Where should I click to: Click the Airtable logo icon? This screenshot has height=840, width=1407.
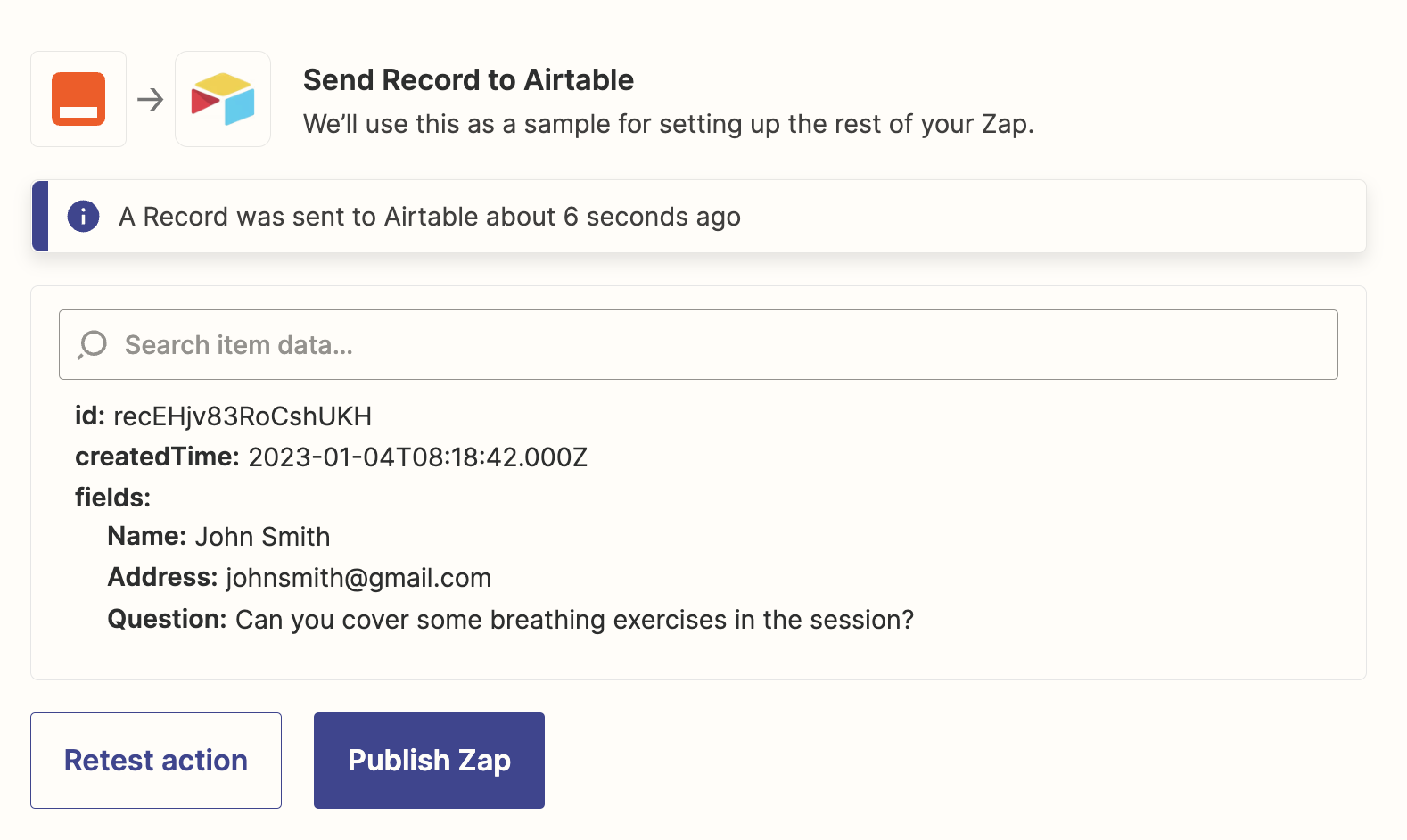(223, 99)
